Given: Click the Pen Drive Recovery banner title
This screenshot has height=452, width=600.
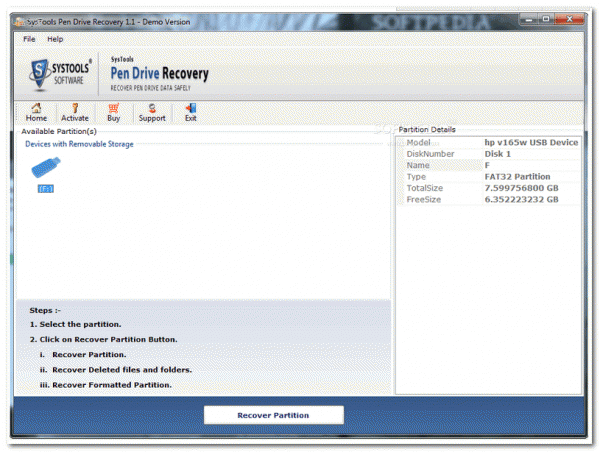Looking at the screenshot, I should (x=160, y=73).
